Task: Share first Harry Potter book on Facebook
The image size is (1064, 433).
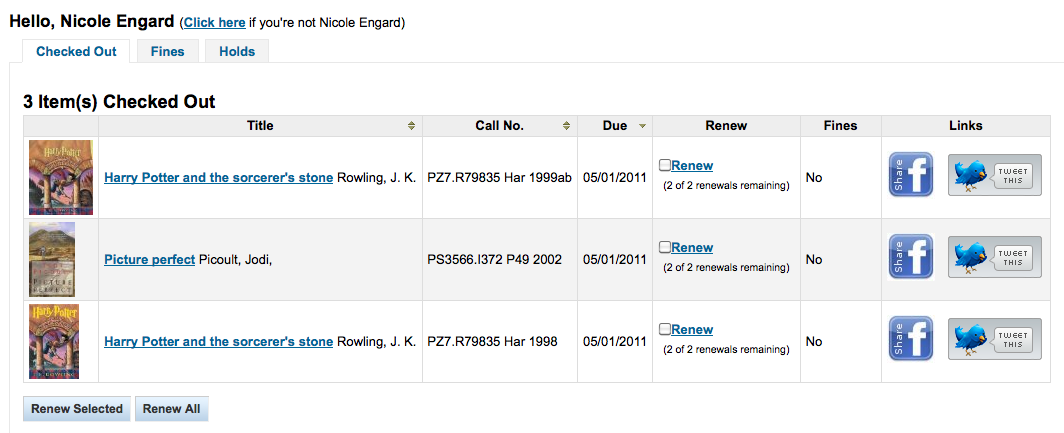Action: click(911, 174)
